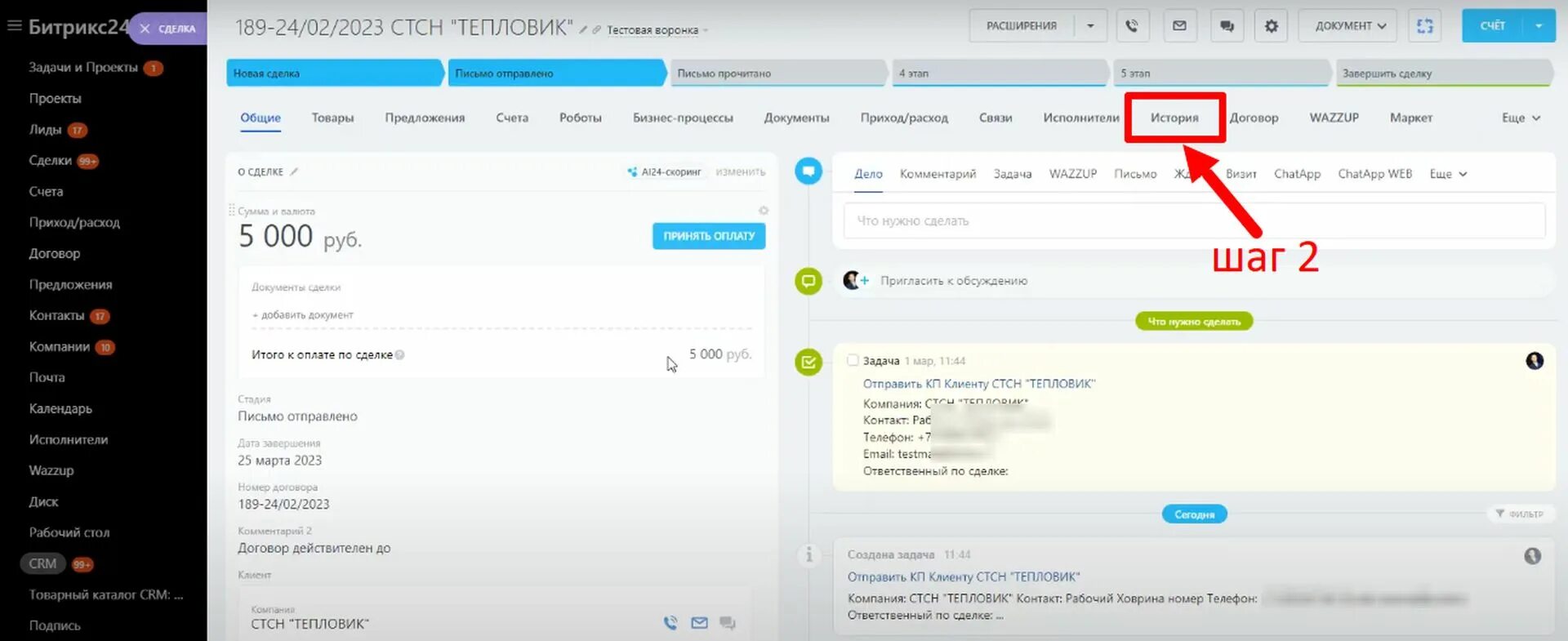Click green comment timeline icon
The image size is (1568, 641).
pyautogui.click(x=808, y=281)
